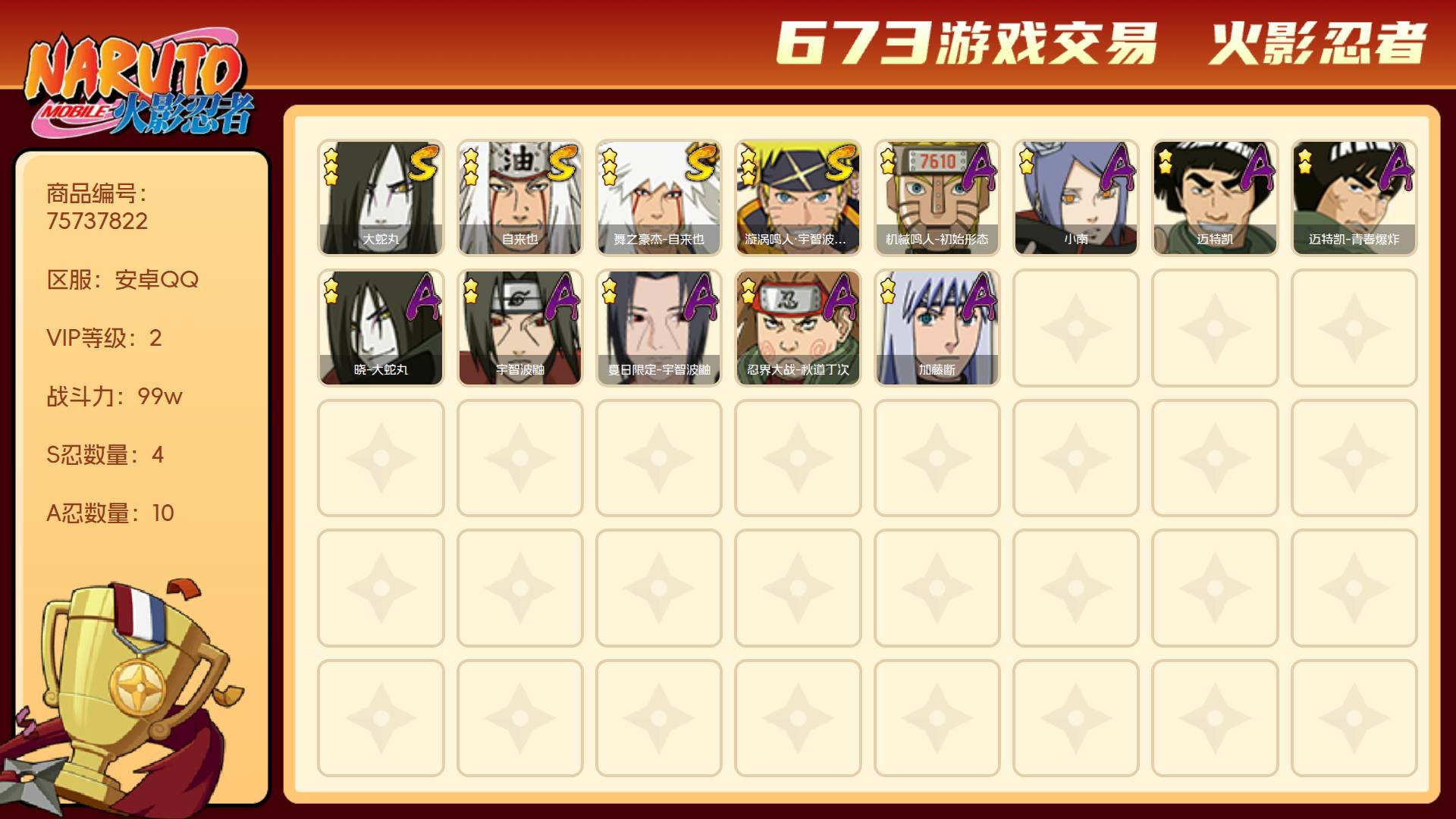Click the Naruto Mobile 火影忍者 logo
This screenshot has width=1456, height=819.
tap(140, 83)
